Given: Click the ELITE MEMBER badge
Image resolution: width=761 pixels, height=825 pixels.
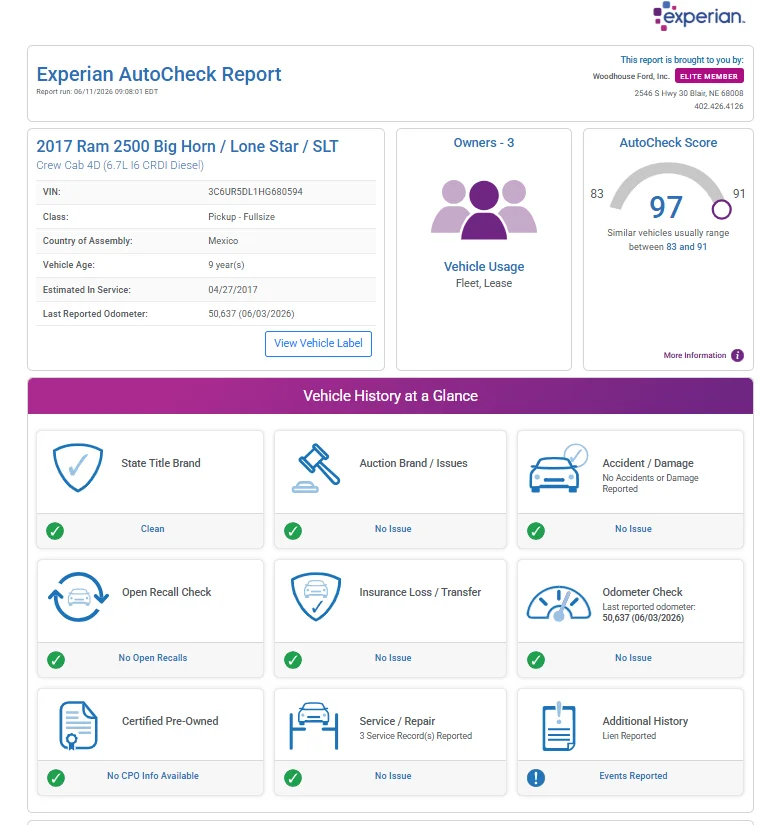Looking at the screenshot, I should 709,76.
